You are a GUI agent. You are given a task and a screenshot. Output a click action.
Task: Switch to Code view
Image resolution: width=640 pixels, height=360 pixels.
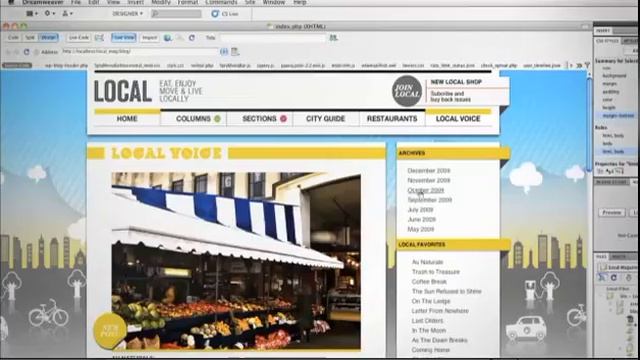(13, 38)
